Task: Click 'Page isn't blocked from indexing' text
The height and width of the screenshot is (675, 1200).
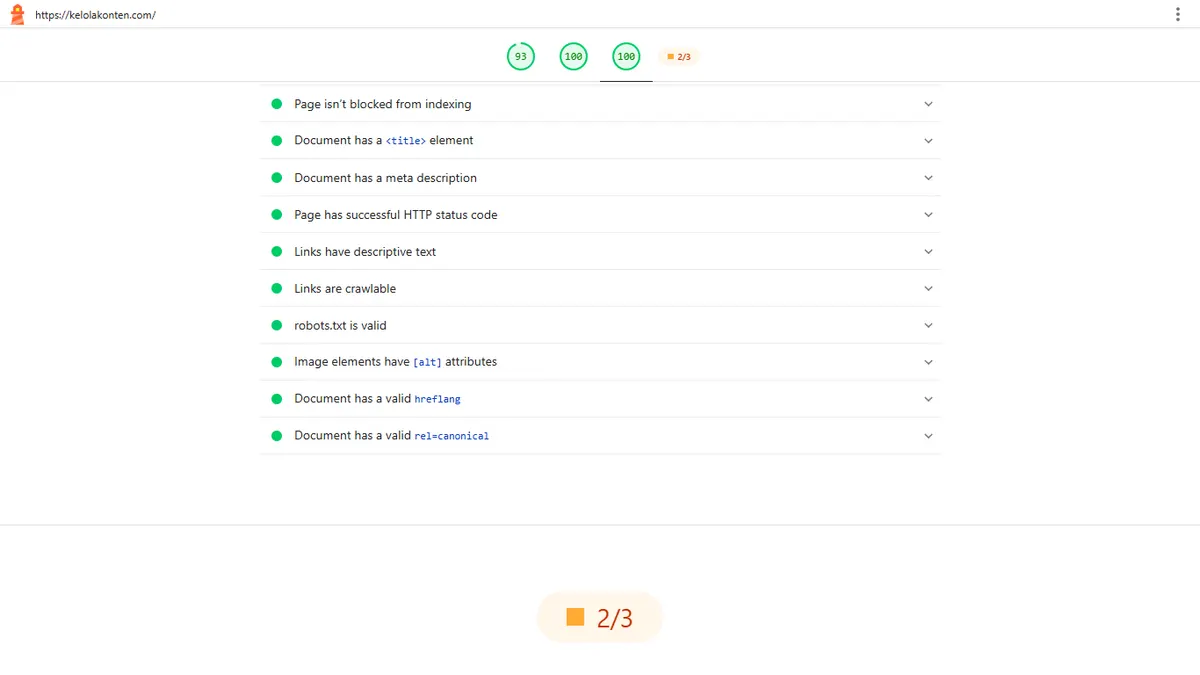Action: [383, 104]
